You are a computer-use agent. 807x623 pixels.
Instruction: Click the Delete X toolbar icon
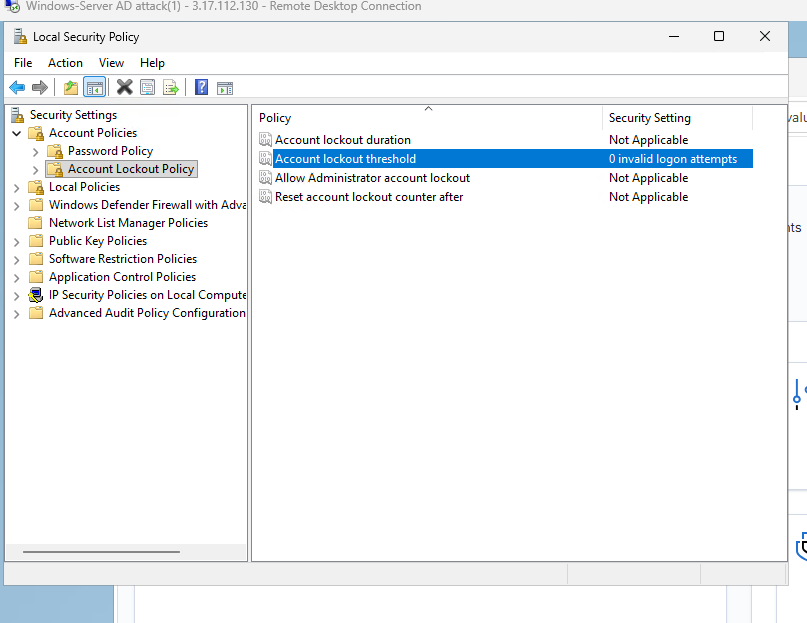(125, 88)
